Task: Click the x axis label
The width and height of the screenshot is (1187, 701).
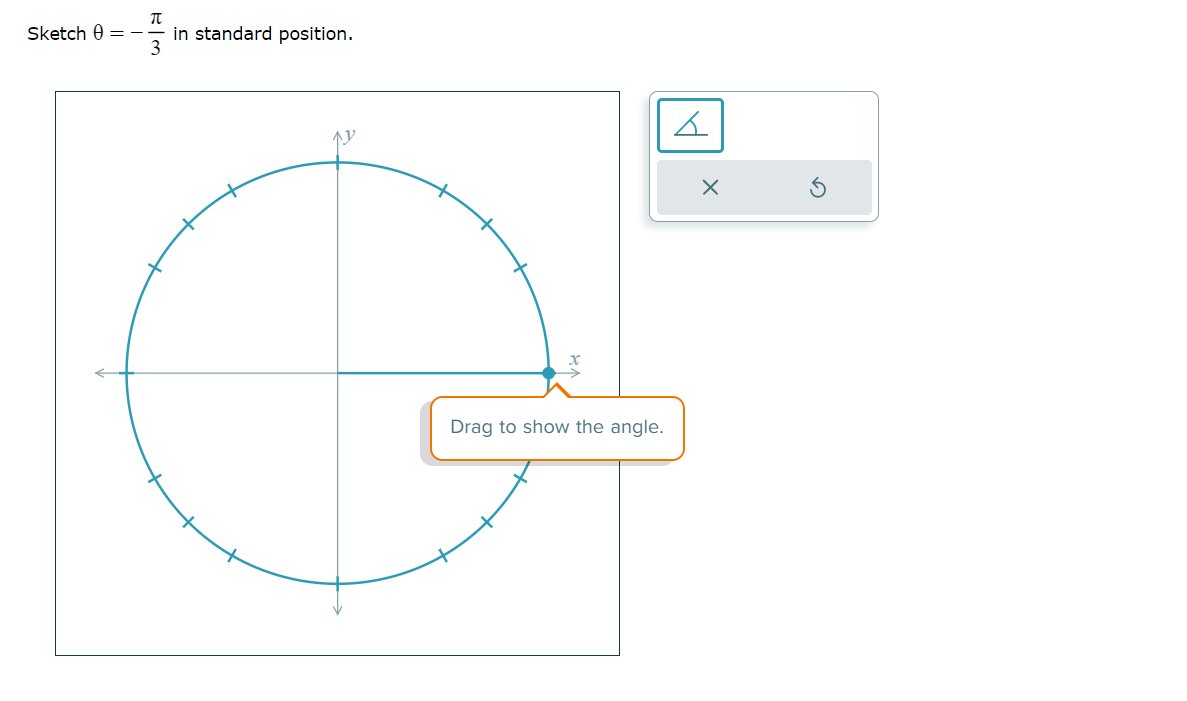Action: pos(572,359)
